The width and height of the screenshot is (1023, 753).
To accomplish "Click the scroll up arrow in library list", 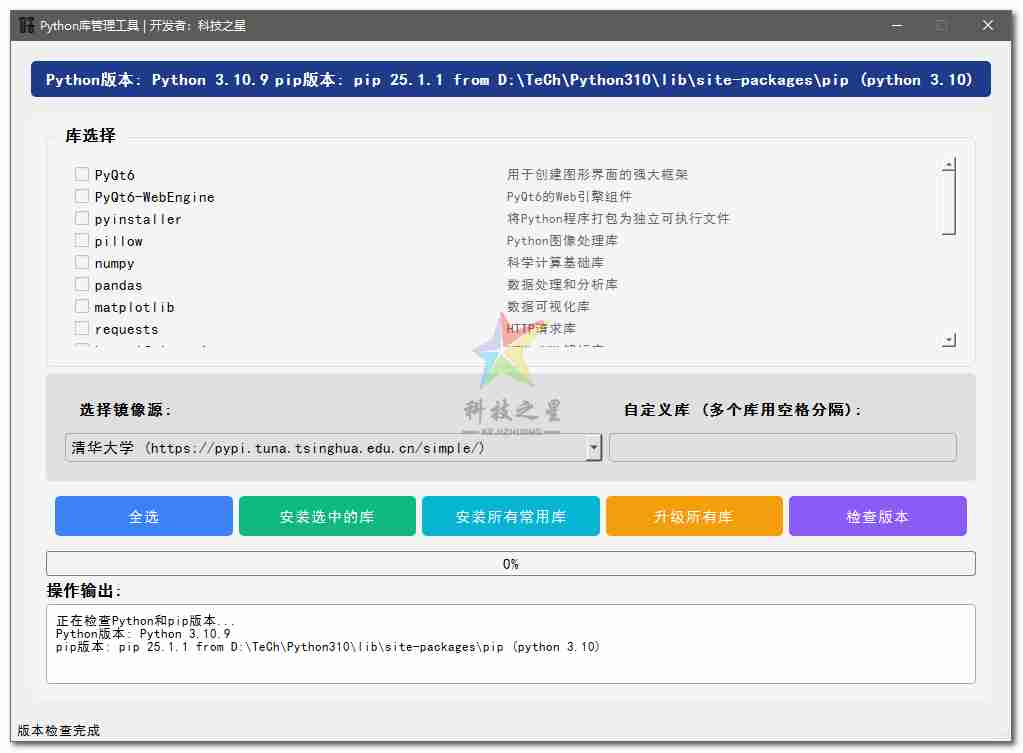I will click(x=949, y=165).
